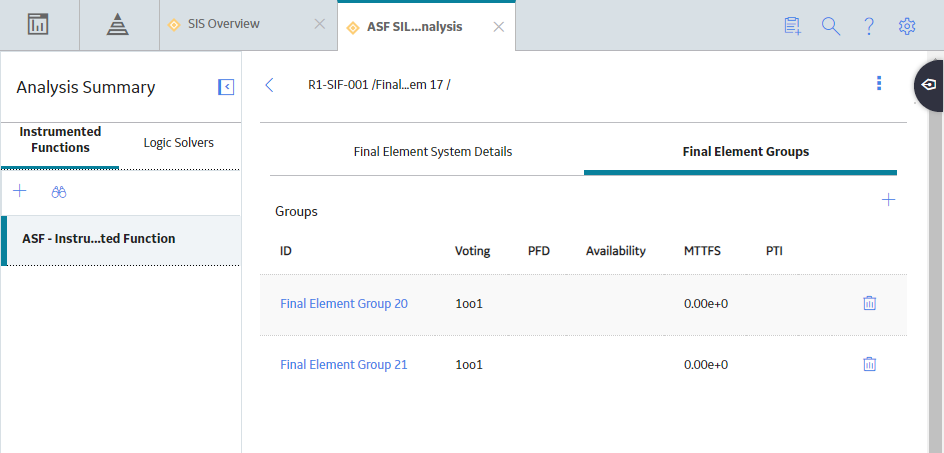This screenshot has width=944, height=453.
Task: Add a new final element group
Action: [889, 200]
